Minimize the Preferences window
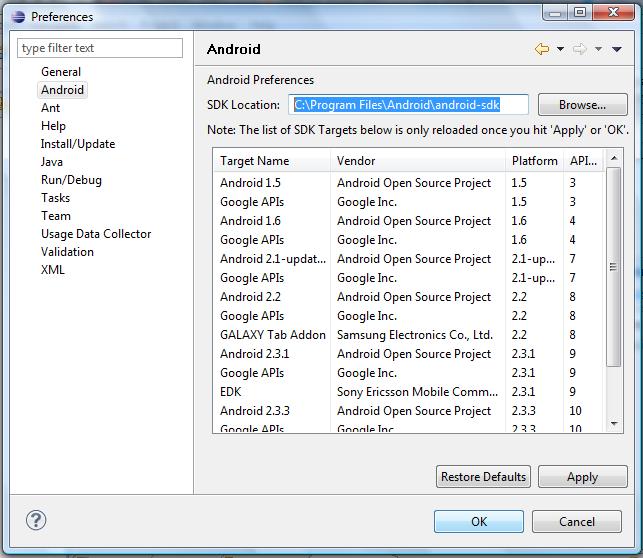 (x=555, y=13)
